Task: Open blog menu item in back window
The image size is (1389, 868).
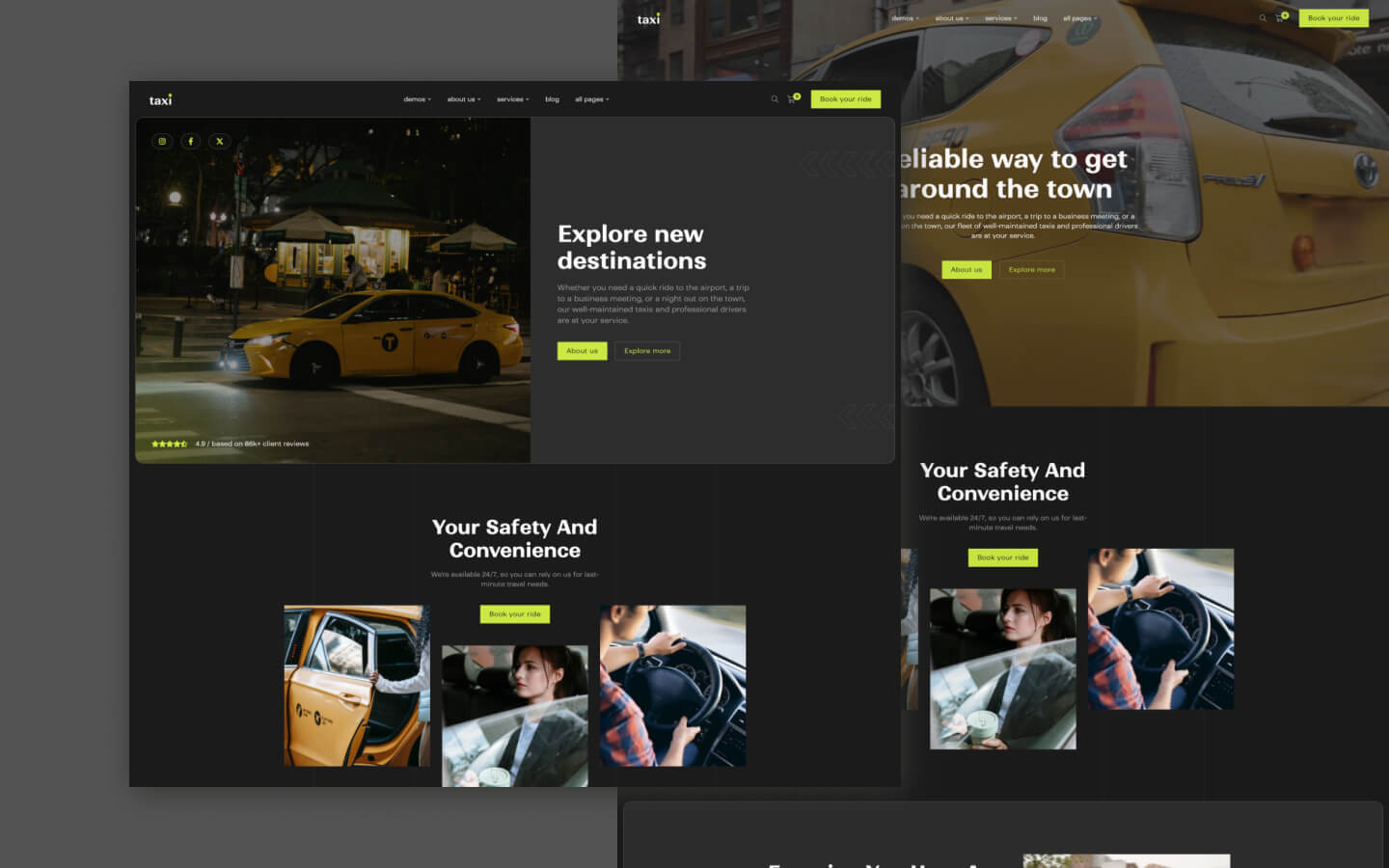Action: [x=1040, y=18]
